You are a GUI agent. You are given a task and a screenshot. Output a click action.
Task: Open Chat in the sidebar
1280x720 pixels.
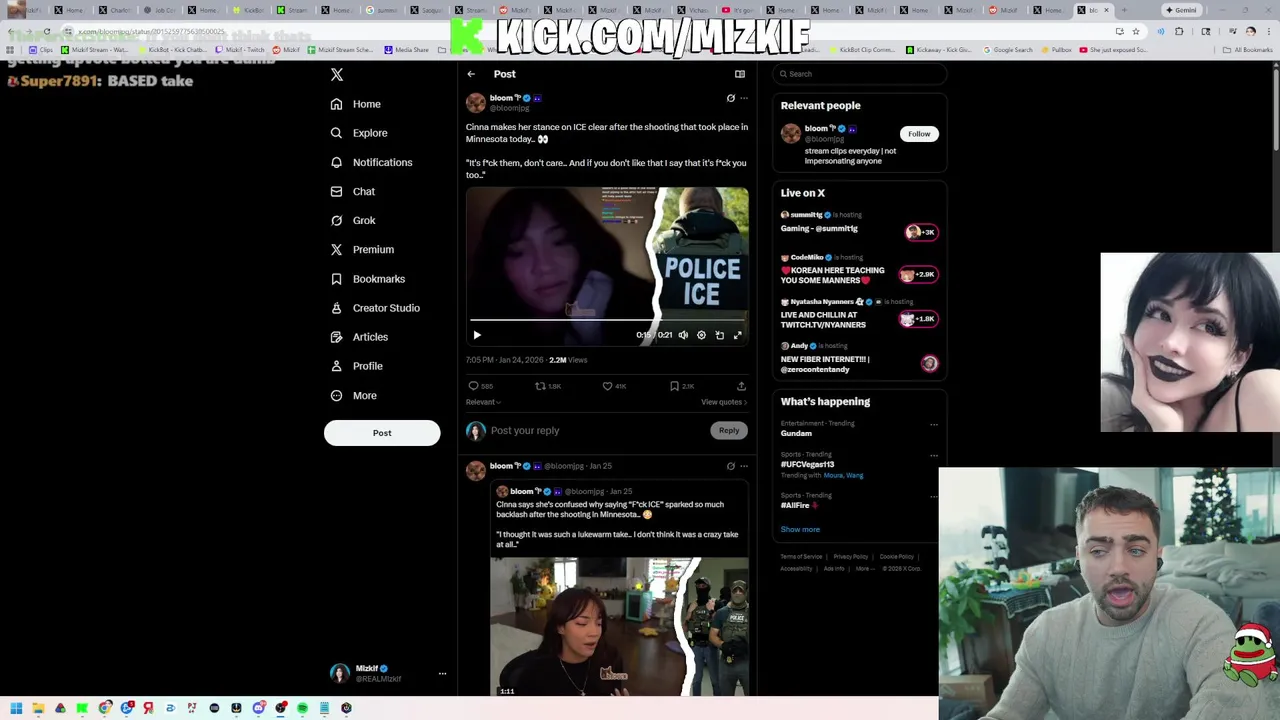(x=352, y=191)
